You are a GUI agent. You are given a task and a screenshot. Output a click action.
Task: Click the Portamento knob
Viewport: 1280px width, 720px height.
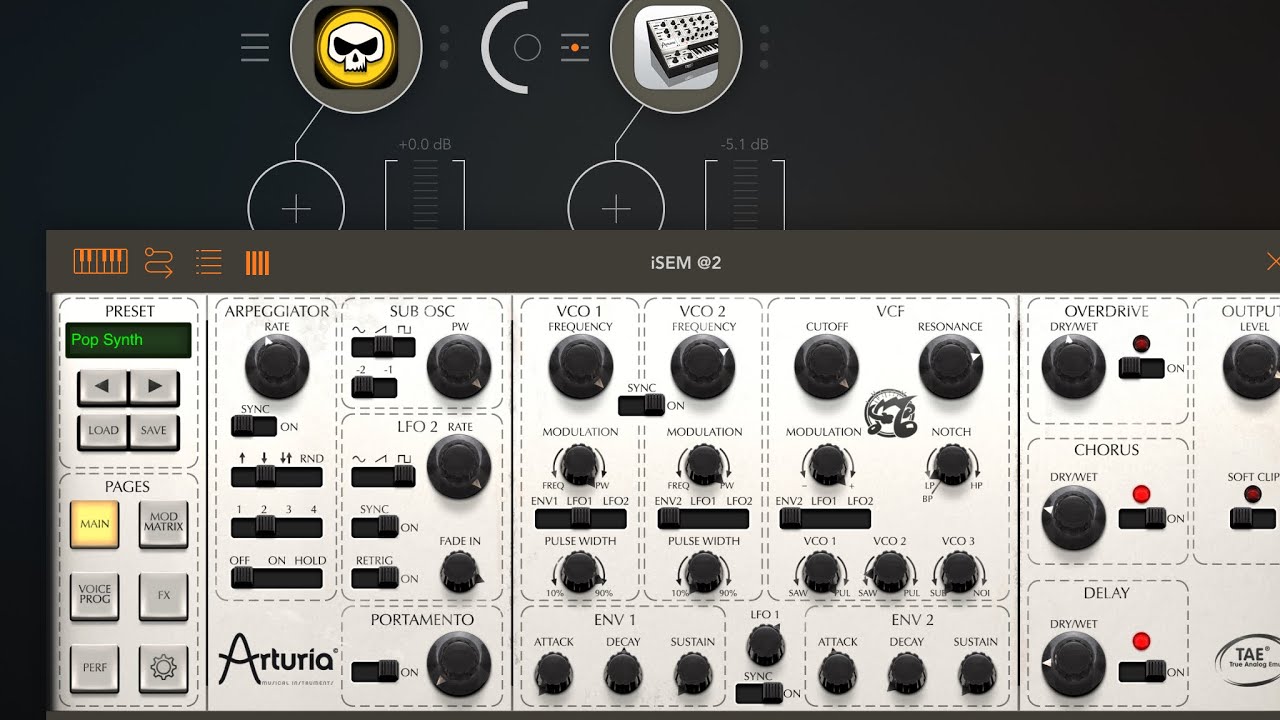tap(459, 664)
